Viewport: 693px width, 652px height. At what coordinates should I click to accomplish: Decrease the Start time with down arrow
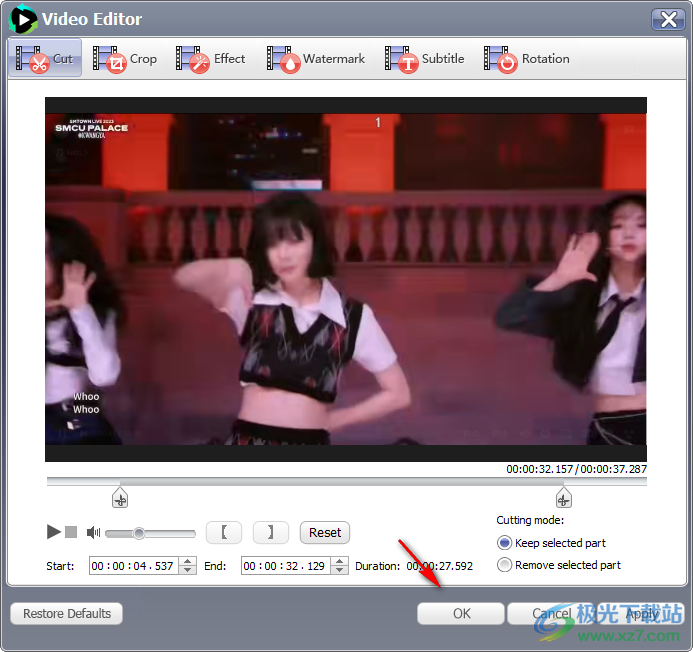(x=187, y=570)
